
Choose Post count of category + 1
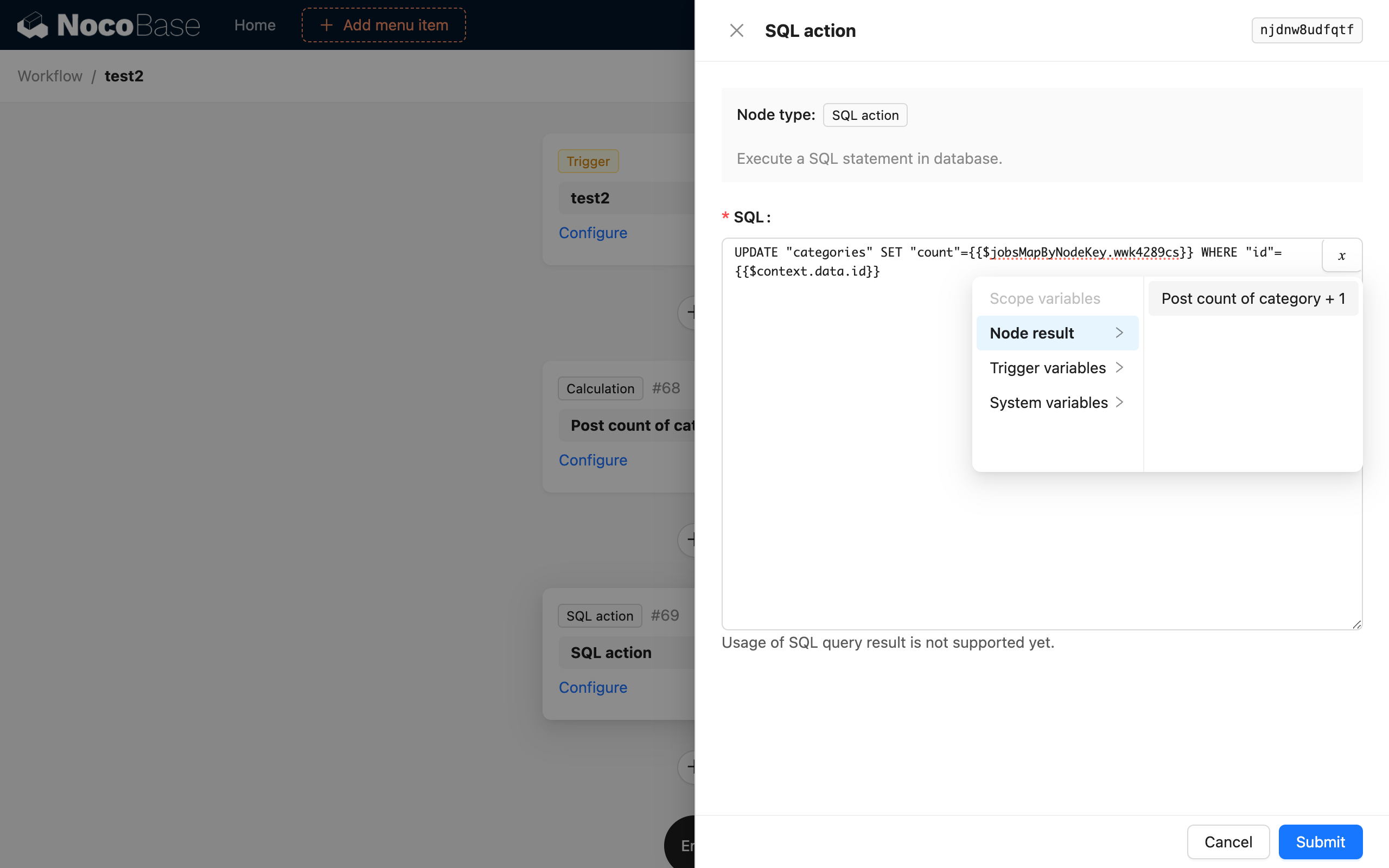point(1252,298)
